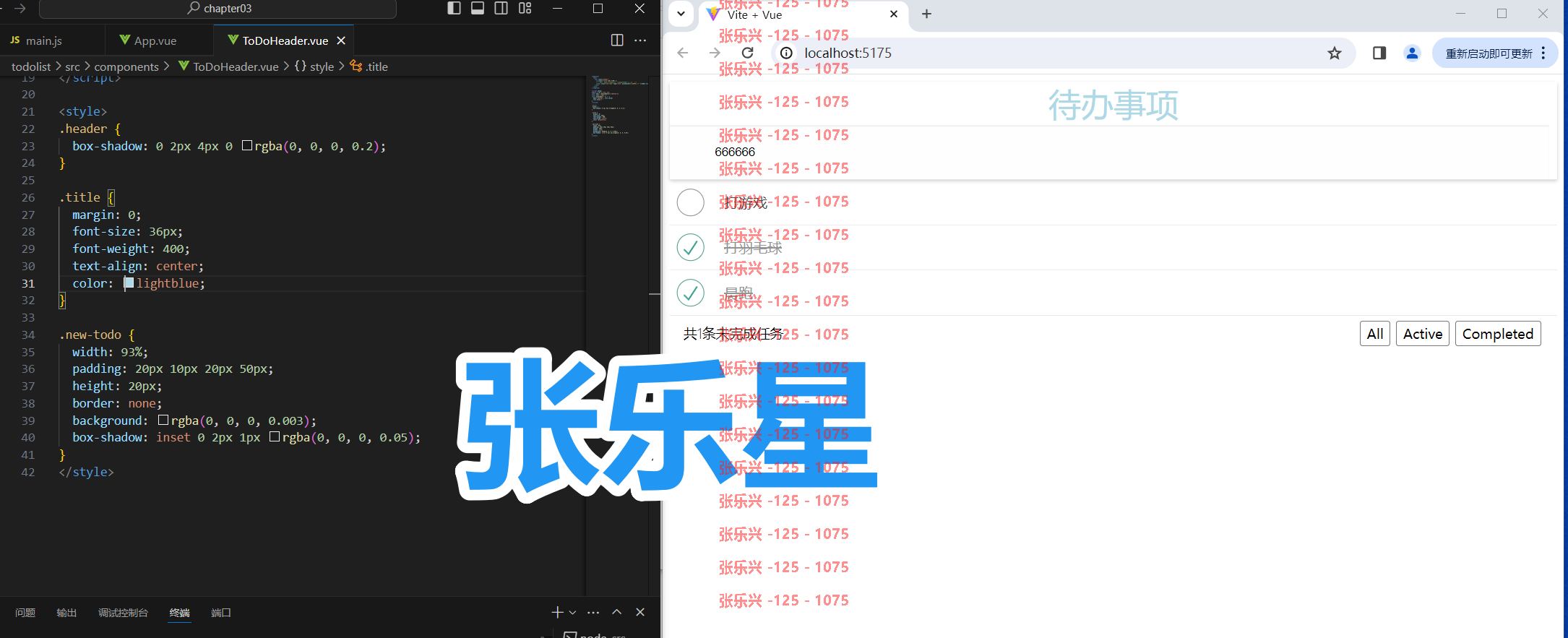Open a new Chrome tab
This screenshot has width=1568, height=638.
point(926,14)
